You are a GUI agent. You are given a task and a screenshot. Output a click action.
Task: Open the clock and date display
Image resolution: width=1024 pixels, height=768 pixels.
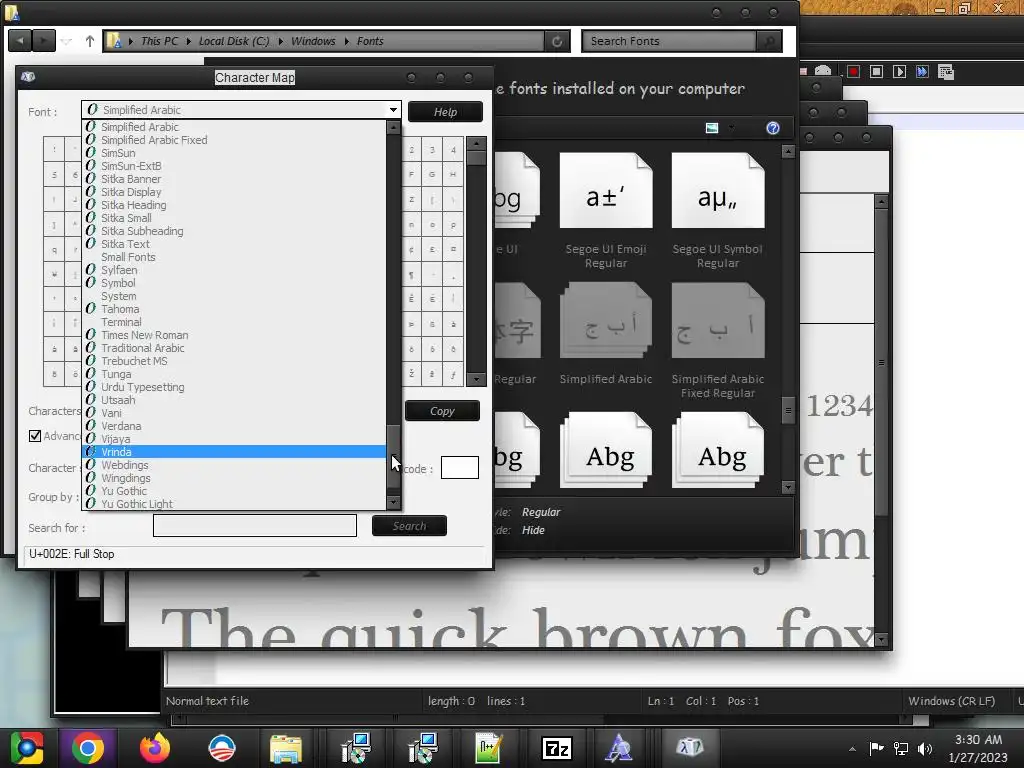pyautogui.click(x=978, y=748)
